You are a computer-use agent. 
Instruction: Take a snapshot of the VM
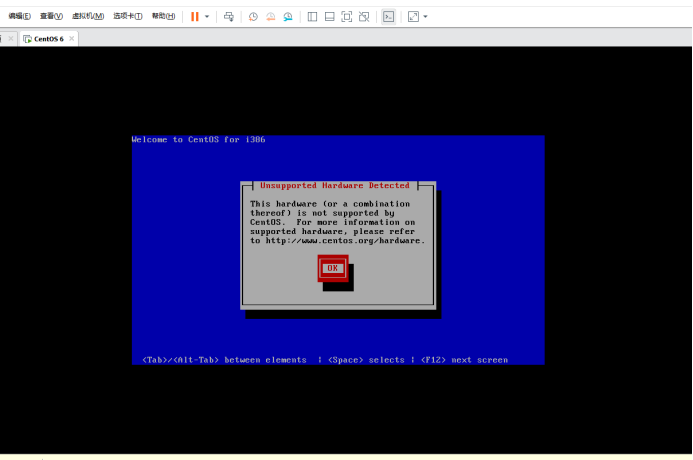point(253,17)
